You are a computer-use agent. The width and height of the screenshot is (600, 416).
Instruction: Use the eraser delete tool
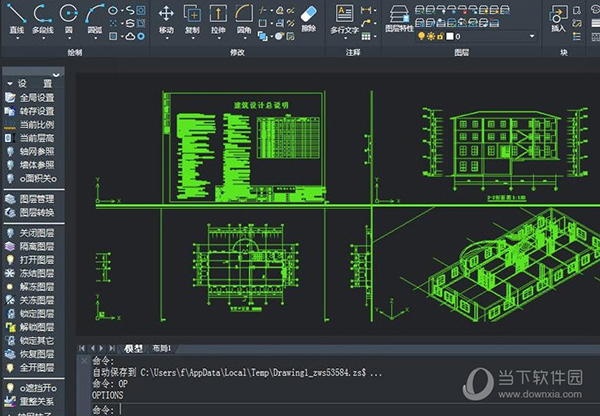[308, 18]
